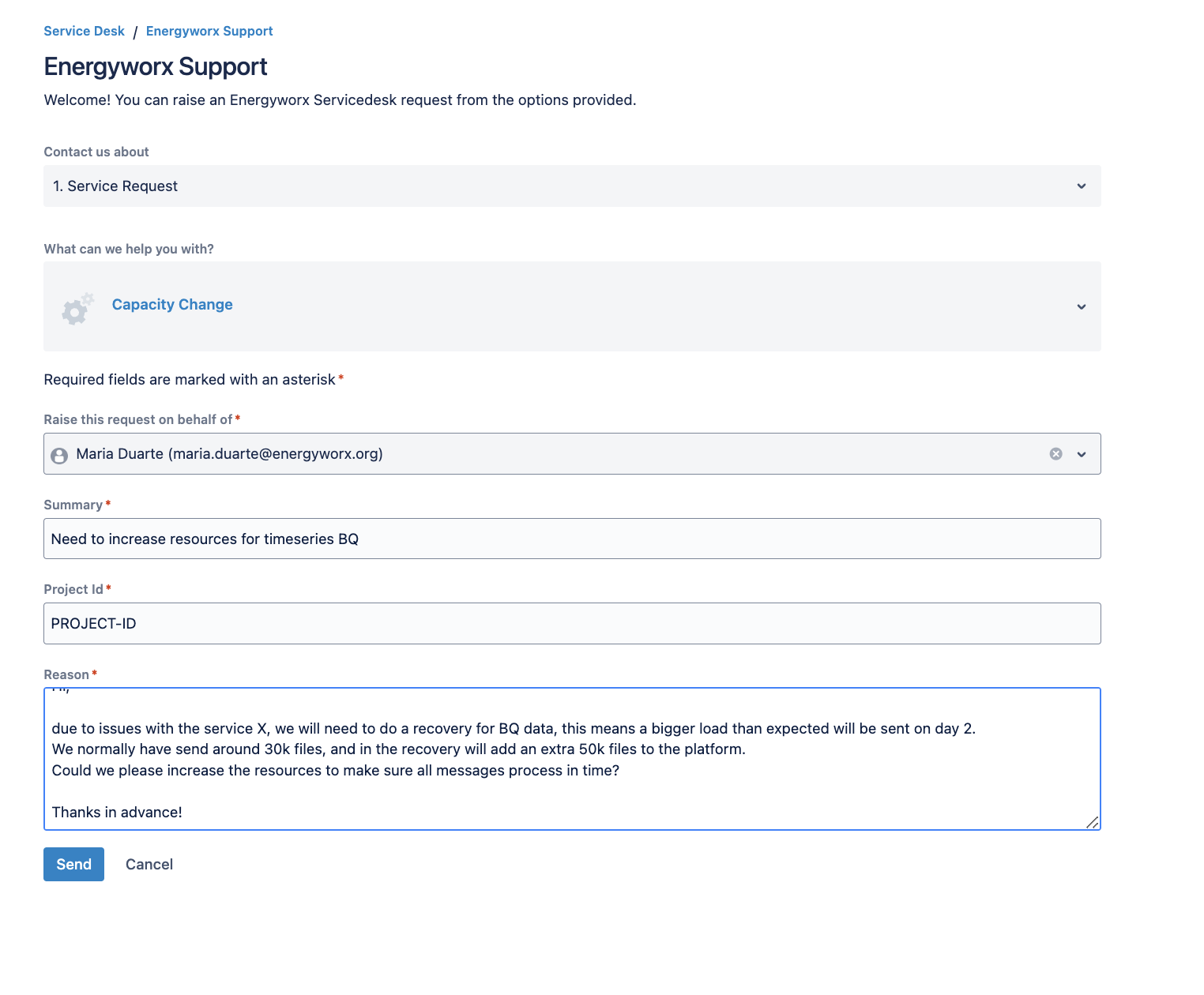Click the Reason textarea resize handle
Screen dimensions: 1204x995
click(x=1092, y=822)
